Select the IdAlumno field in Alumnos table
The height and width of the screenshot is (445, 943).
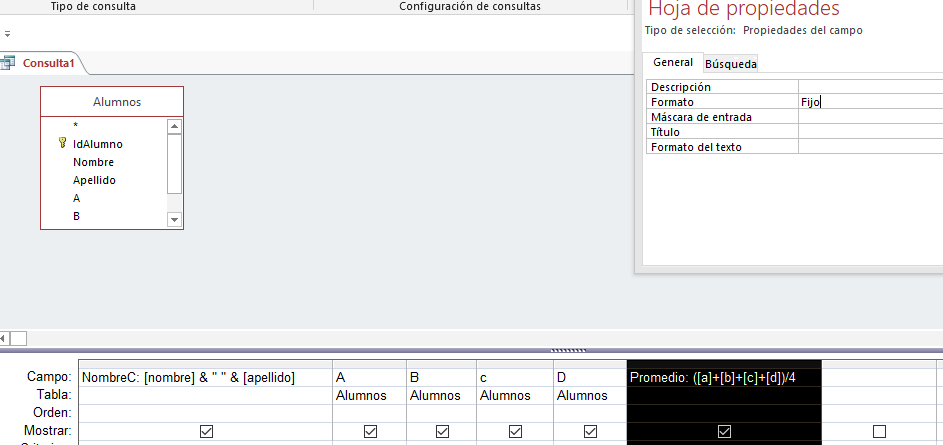coord(97,144)
